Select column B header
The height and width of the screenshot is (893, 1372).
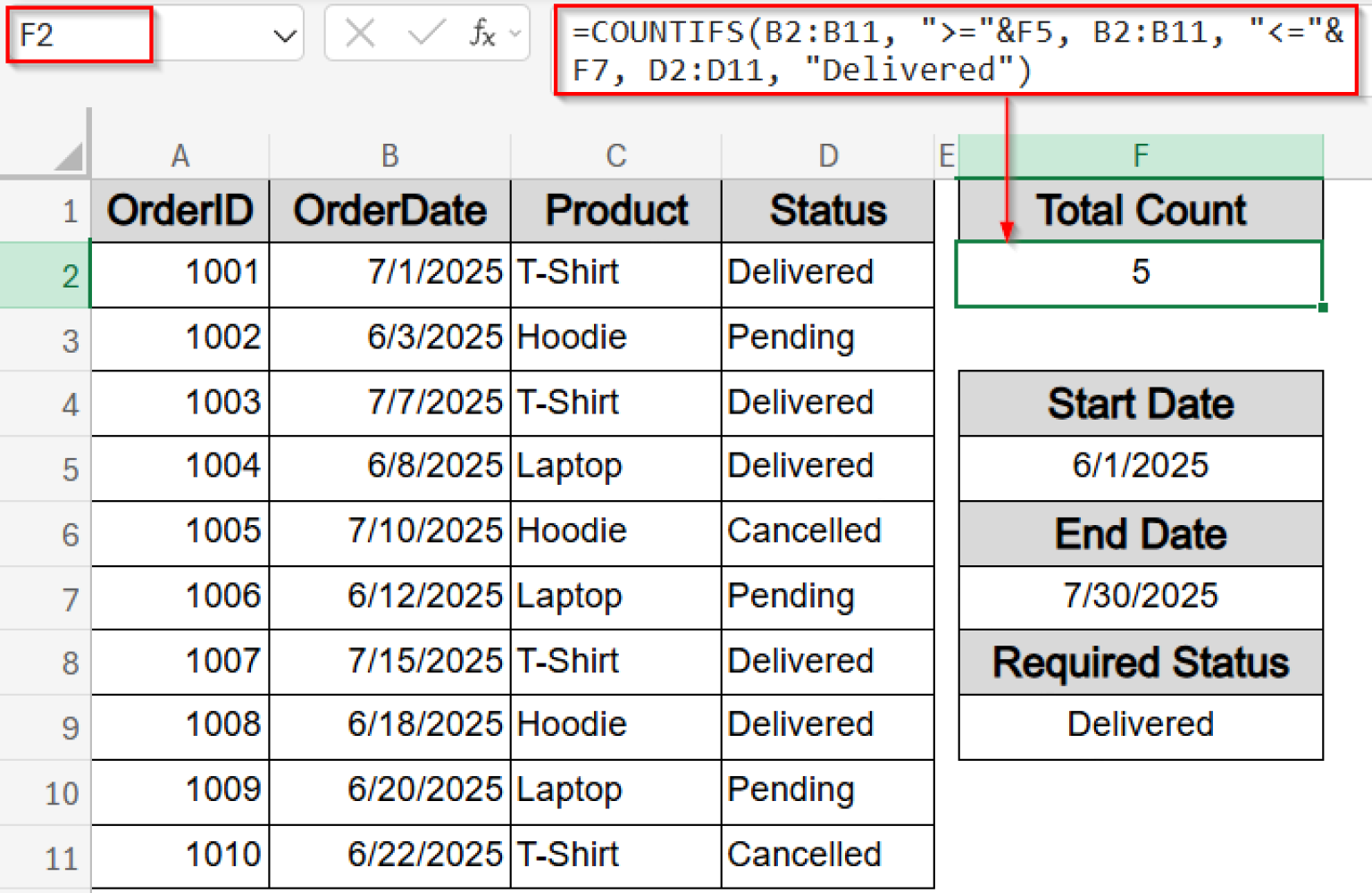click(389, 154)
